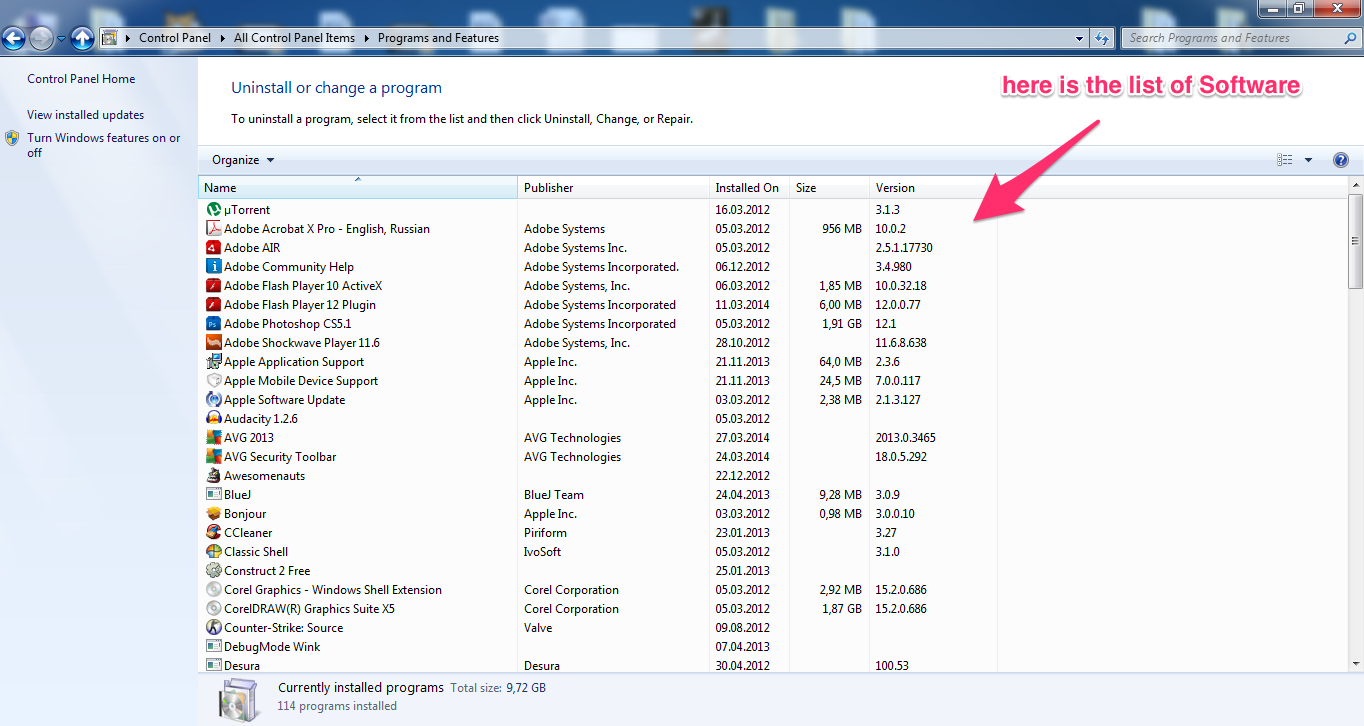Expand the view options dropdown arrow
The width and height of the screenshot is (1364, 726).
tap(1308, 160)
